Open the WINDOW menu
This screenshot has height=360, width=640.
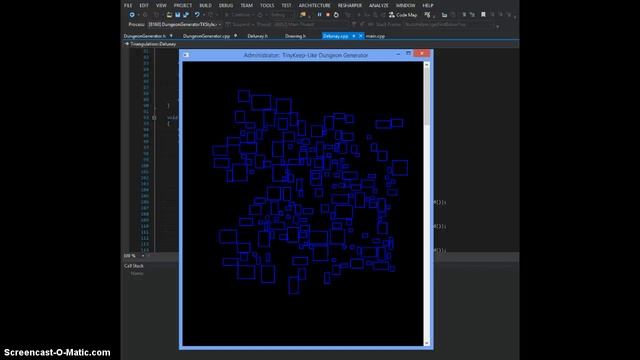point(405,5)
